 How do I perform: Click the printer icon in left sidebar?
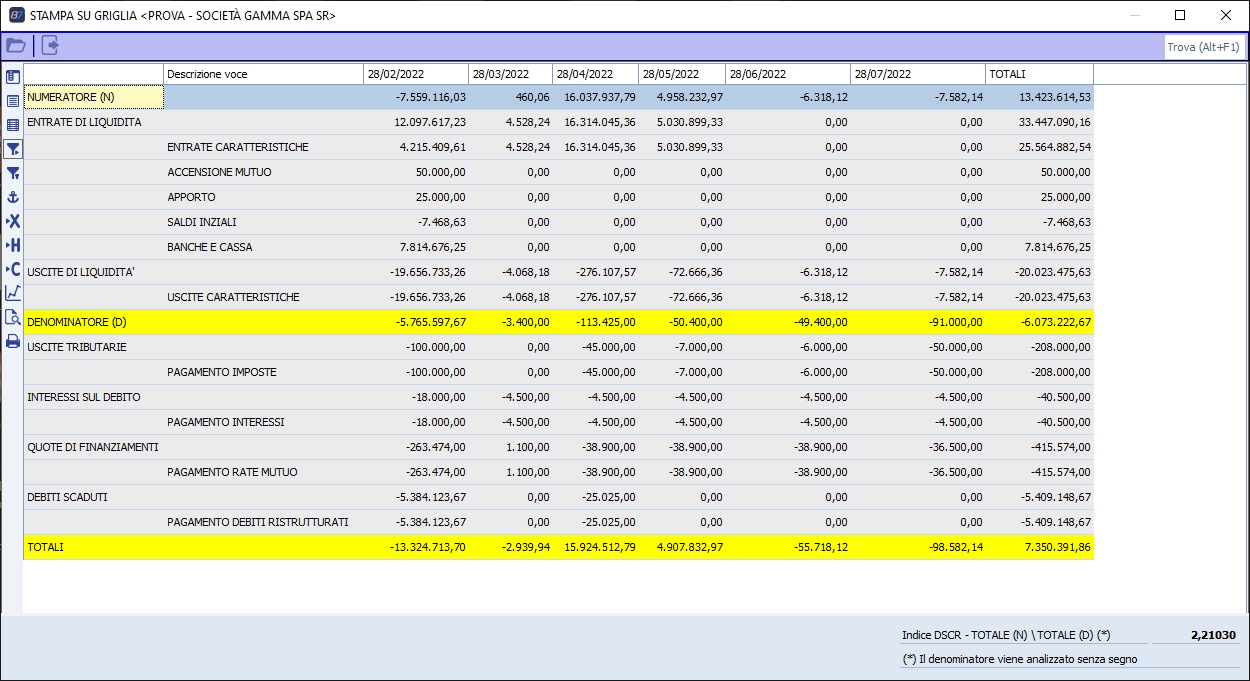13,341
